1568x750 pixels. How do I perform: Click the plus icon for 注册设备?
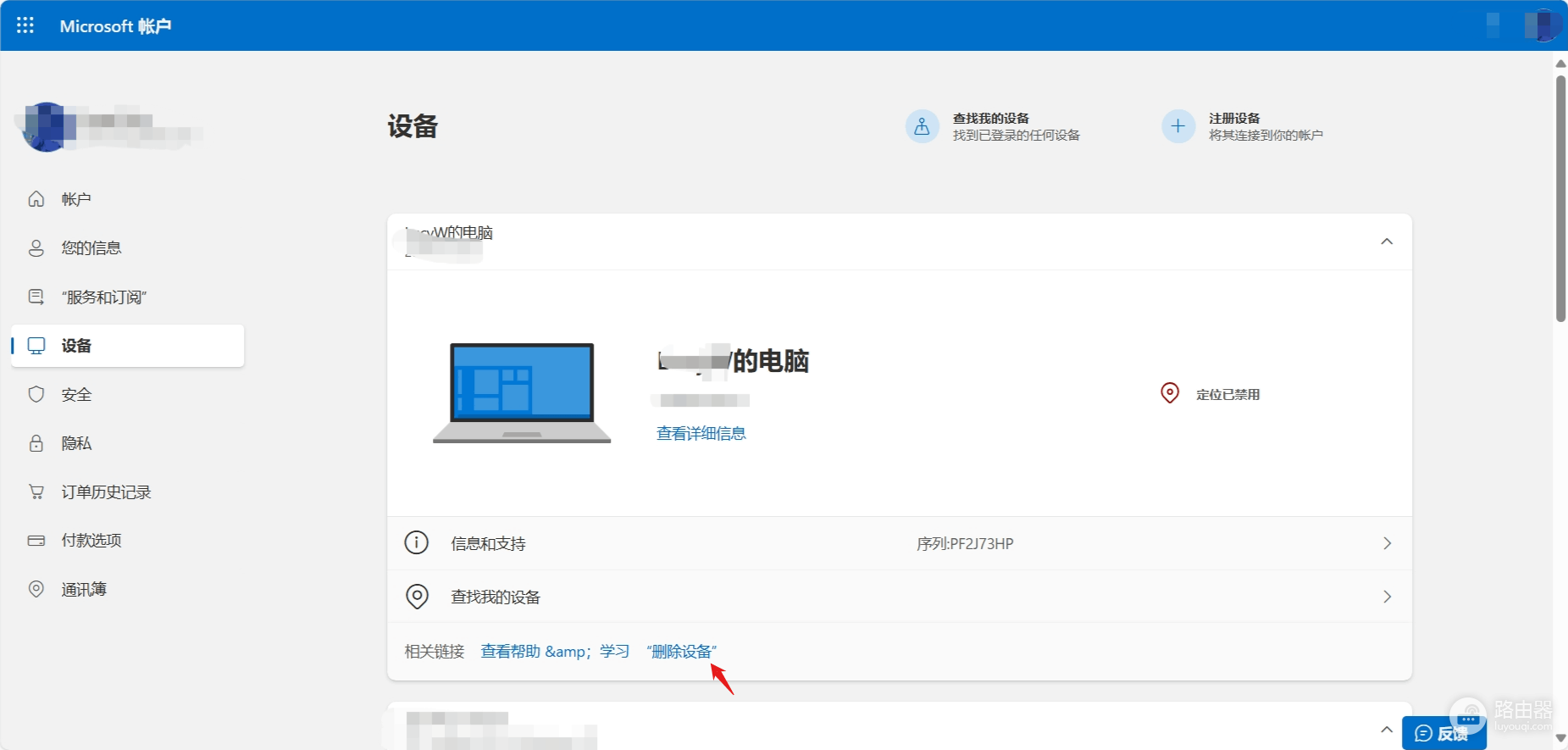[x=1178, y=126]
